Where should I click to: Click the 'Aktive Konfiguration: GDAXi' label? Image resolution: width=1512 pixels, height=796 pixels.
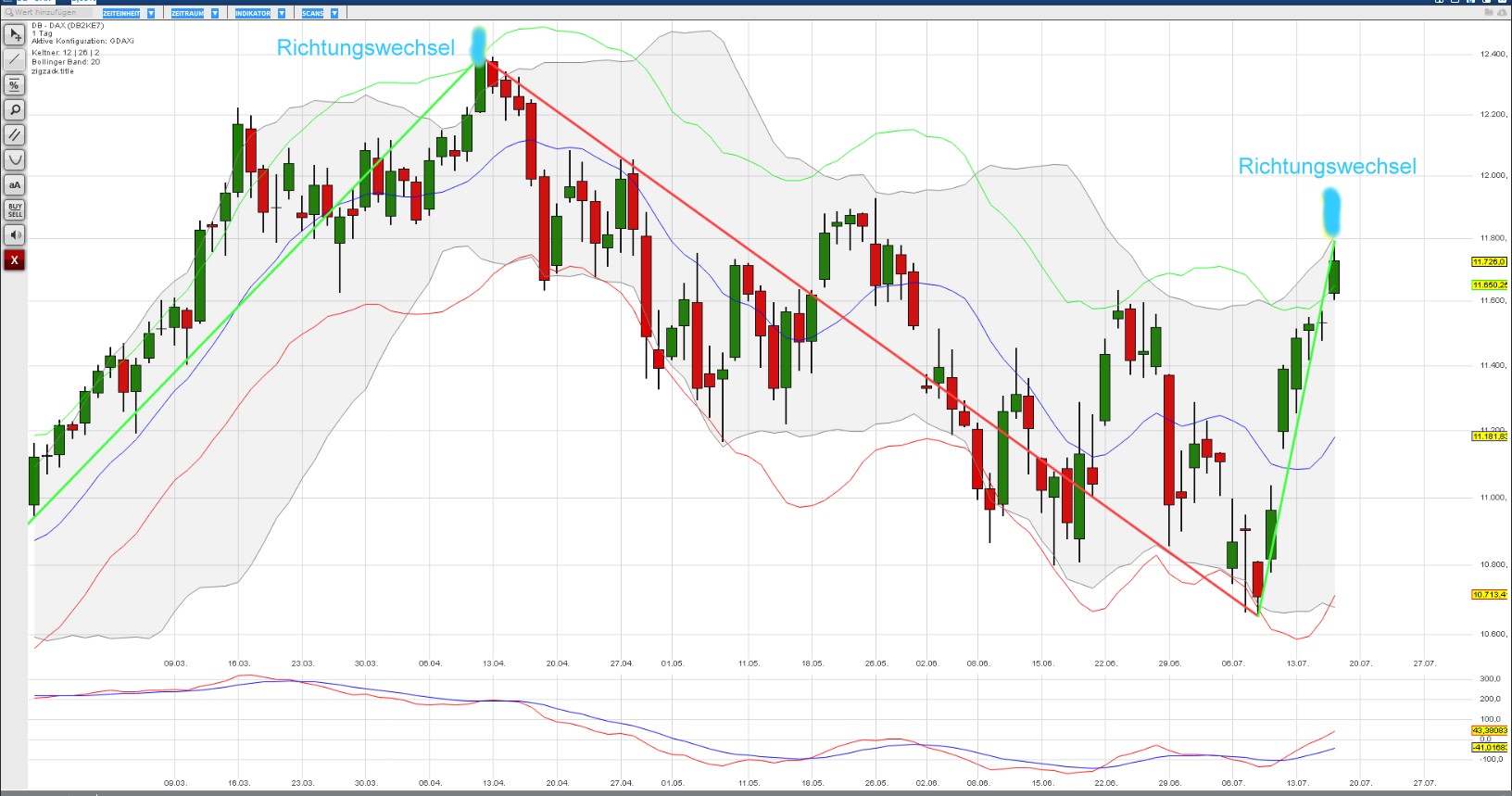tap(82, 42)
